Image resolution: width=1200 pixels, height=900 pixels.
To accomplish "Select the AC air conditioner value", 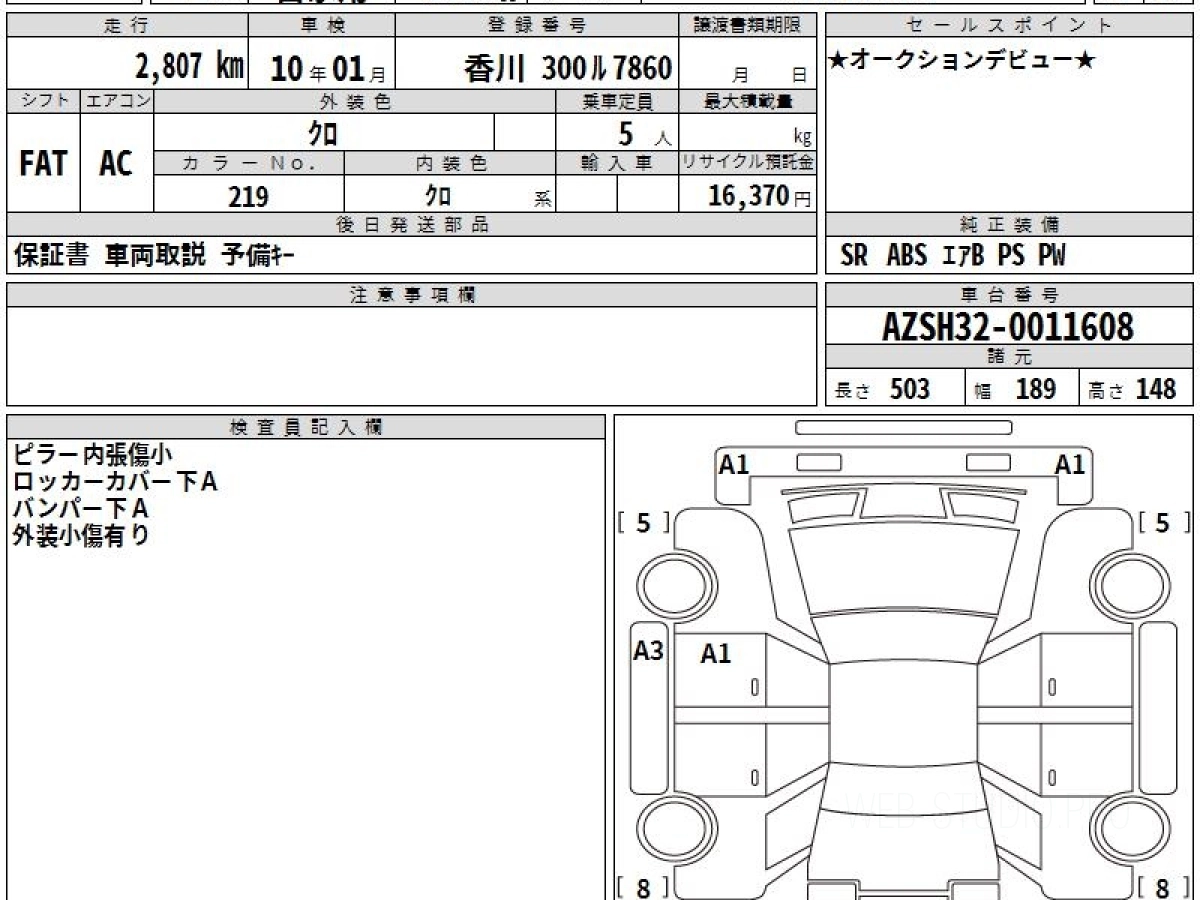I will coord(116,164).
